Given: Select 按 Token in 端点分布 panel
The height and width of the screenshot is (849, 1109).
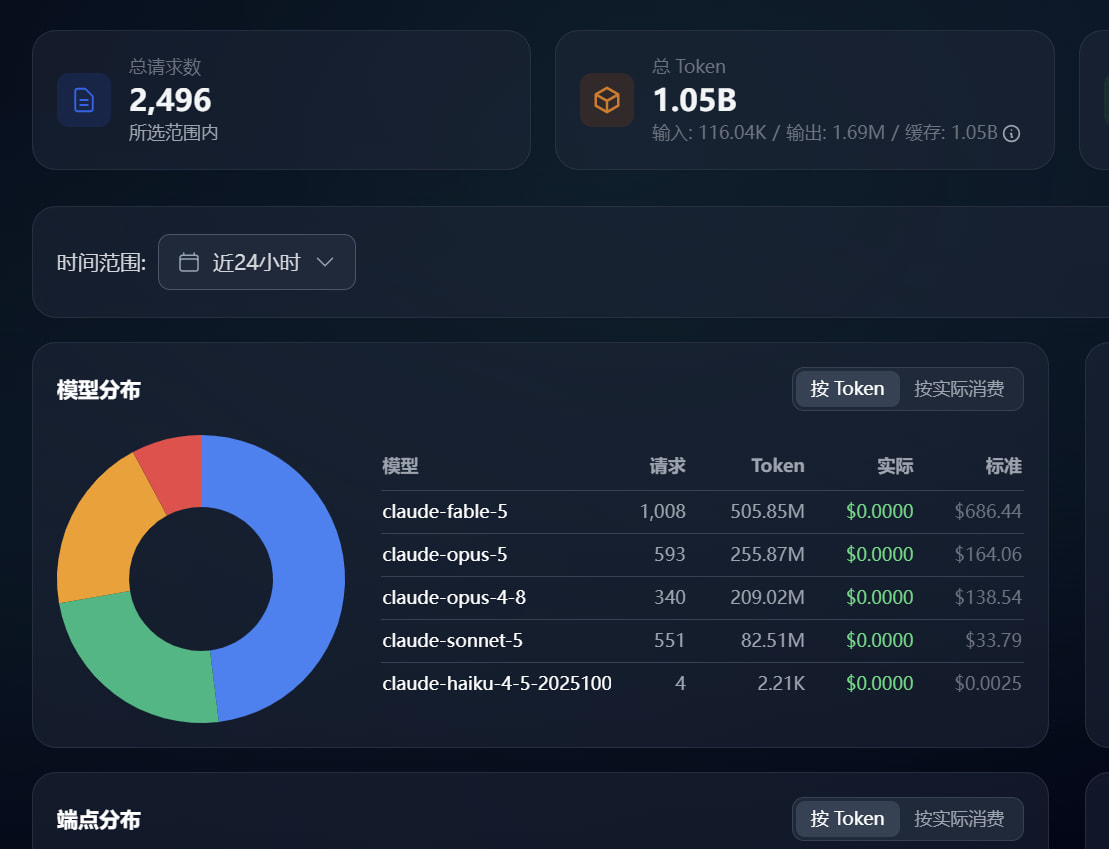Looking at the screenshot, I should (847, 819).
